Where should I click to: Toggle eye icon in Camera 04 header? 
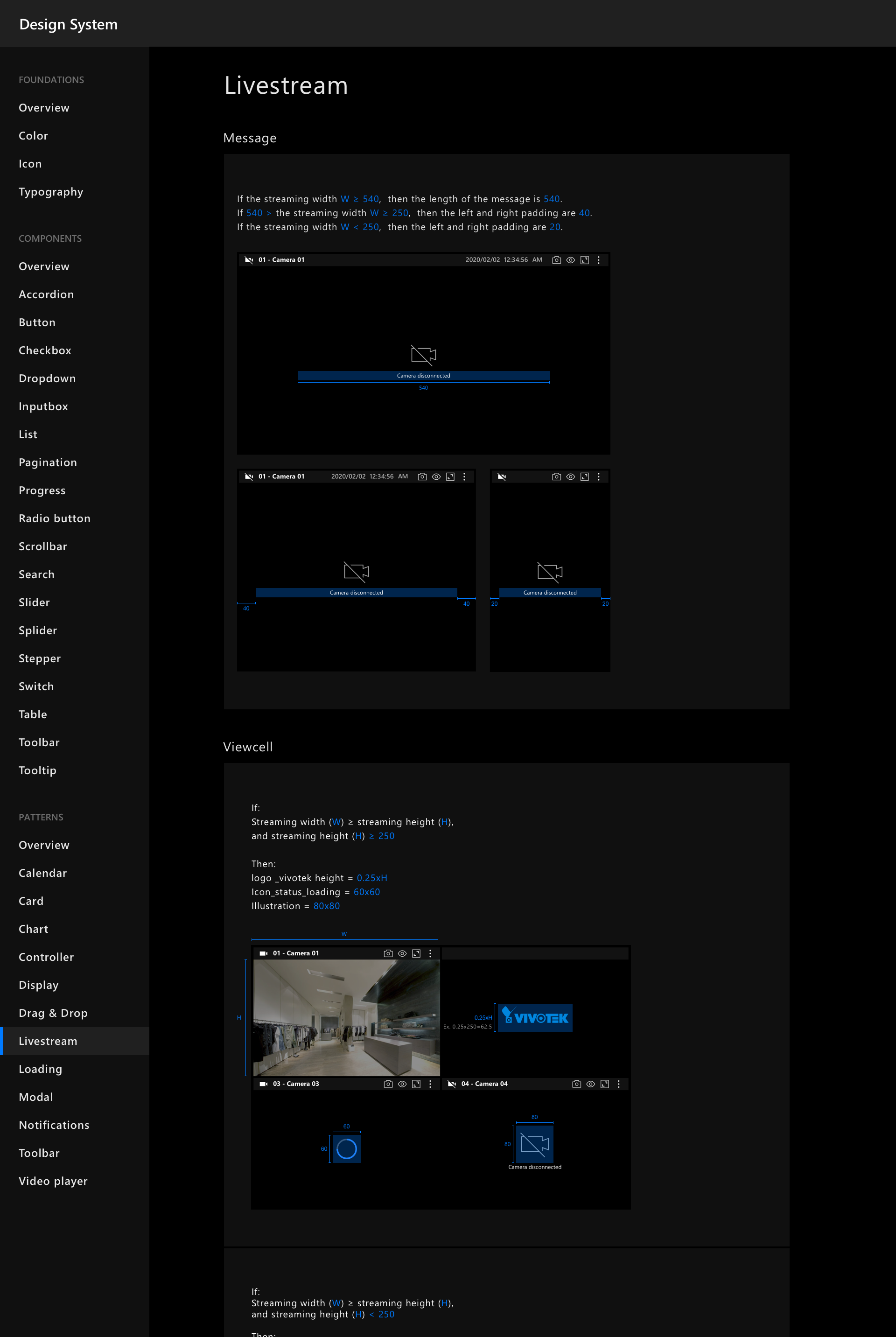(591, 1084)
